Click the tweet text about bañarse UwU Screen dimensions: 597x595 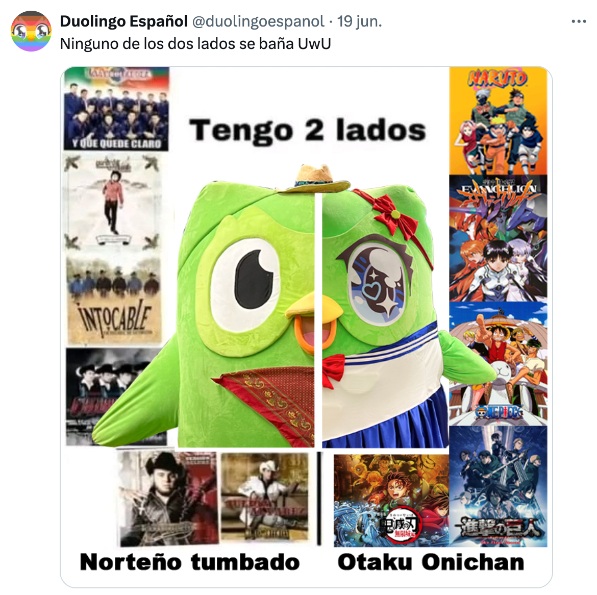point(195,44)
